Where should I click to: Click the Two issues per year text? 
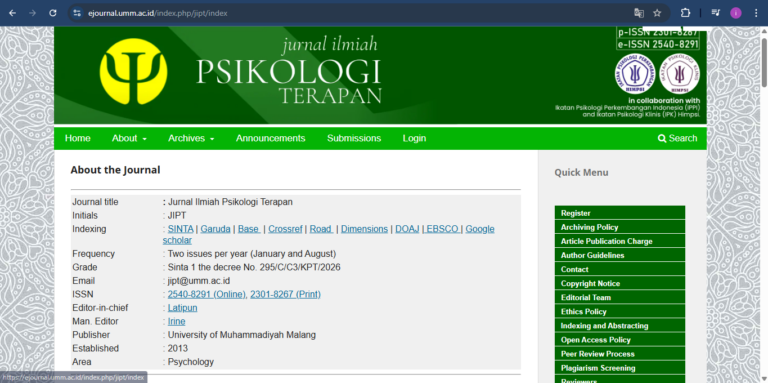pyautogui.click(x=252, y=254)
